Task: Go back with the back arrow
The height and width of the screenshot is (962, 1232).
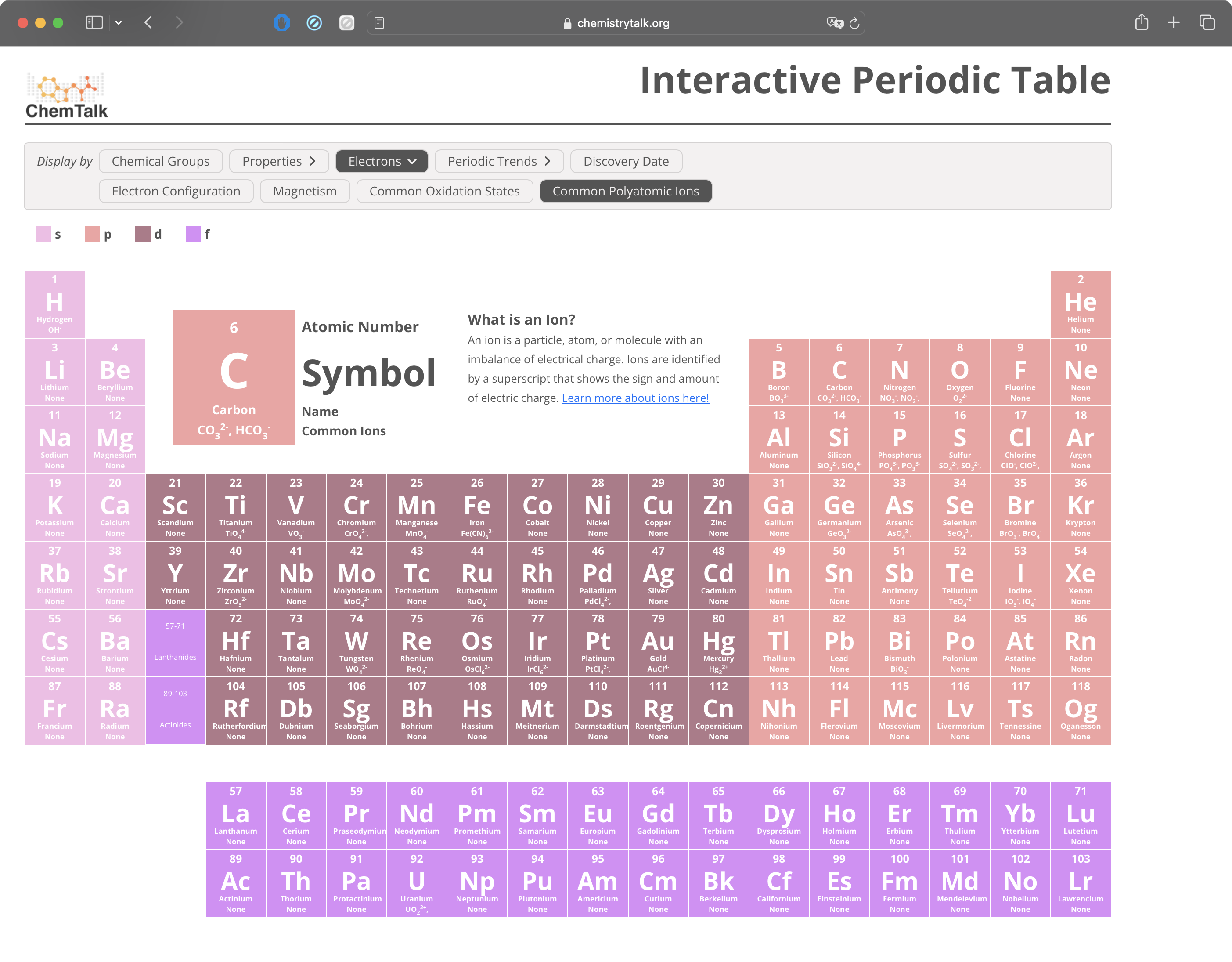Action: pyautogui.click(x=148, y=22)
